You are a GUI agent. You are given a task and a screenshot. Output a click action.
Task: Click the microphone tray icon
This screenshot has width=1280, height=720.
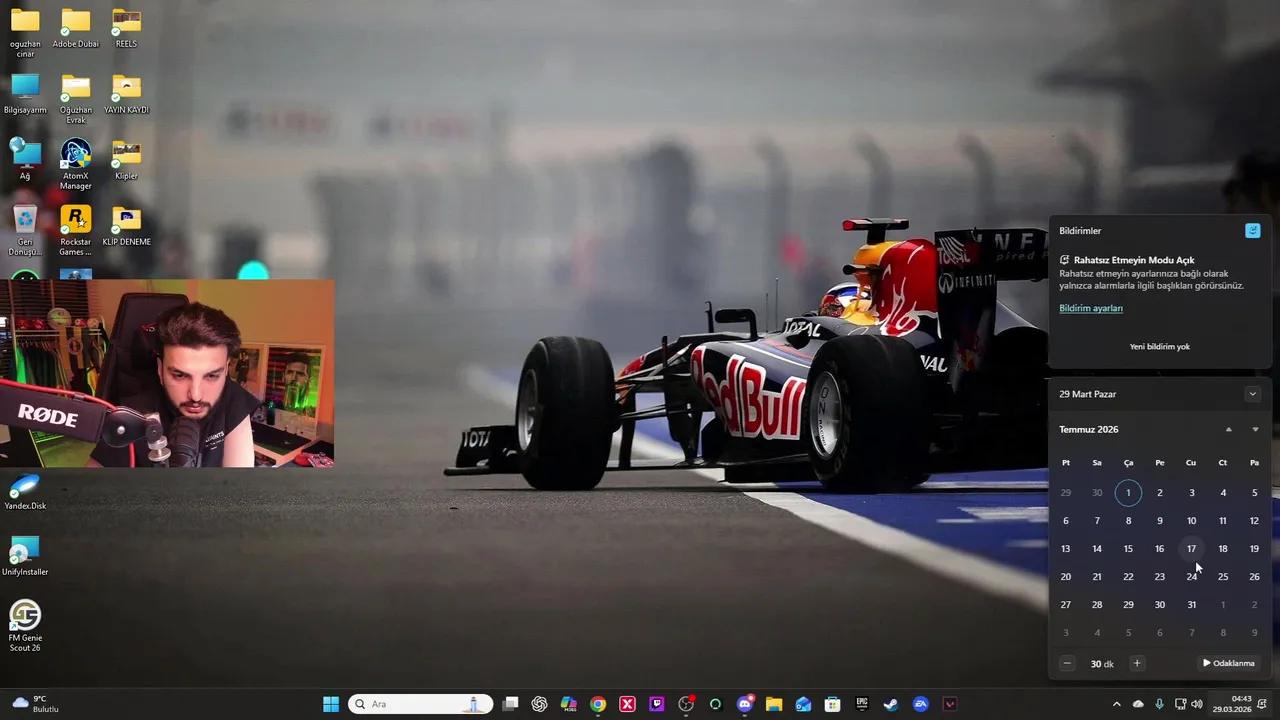tap(1159, 704)
